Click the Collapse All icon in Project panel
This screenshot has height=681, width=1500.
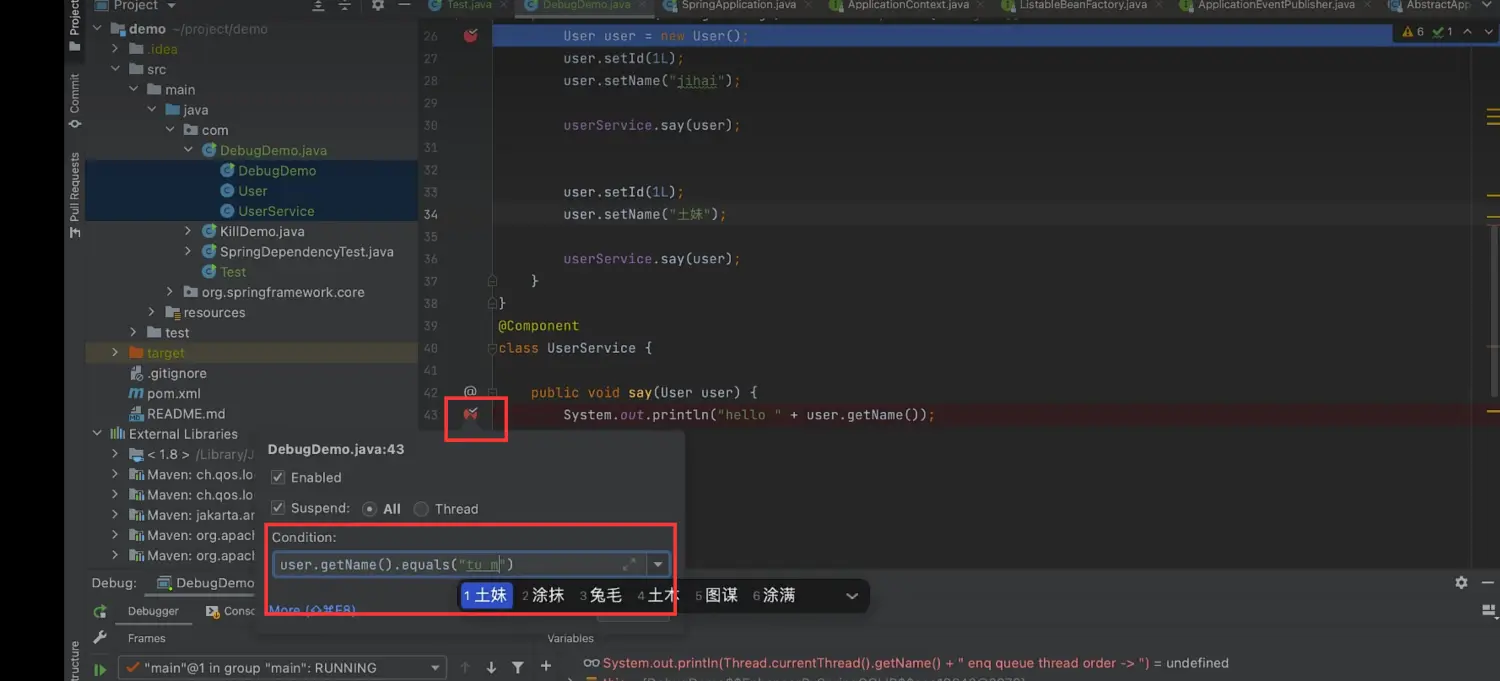[345, 6]
